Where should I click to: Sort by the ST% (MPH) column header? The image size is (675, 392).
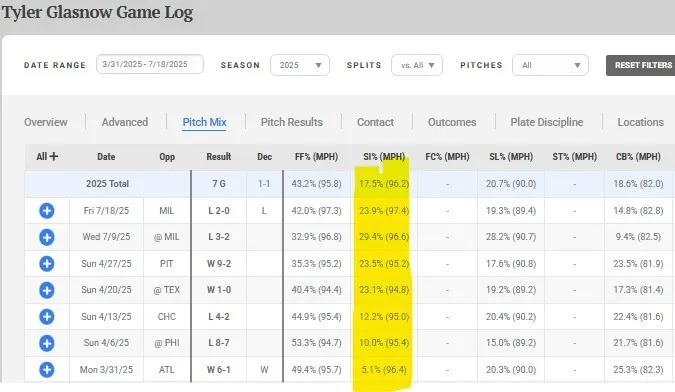[575, 157]
